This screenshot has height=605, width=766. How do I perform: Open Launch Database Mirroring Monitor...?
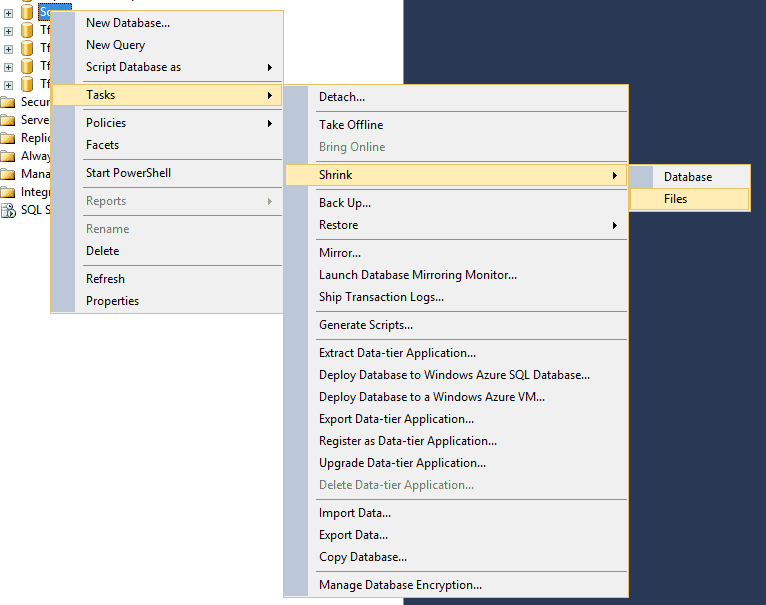(456, 275)
